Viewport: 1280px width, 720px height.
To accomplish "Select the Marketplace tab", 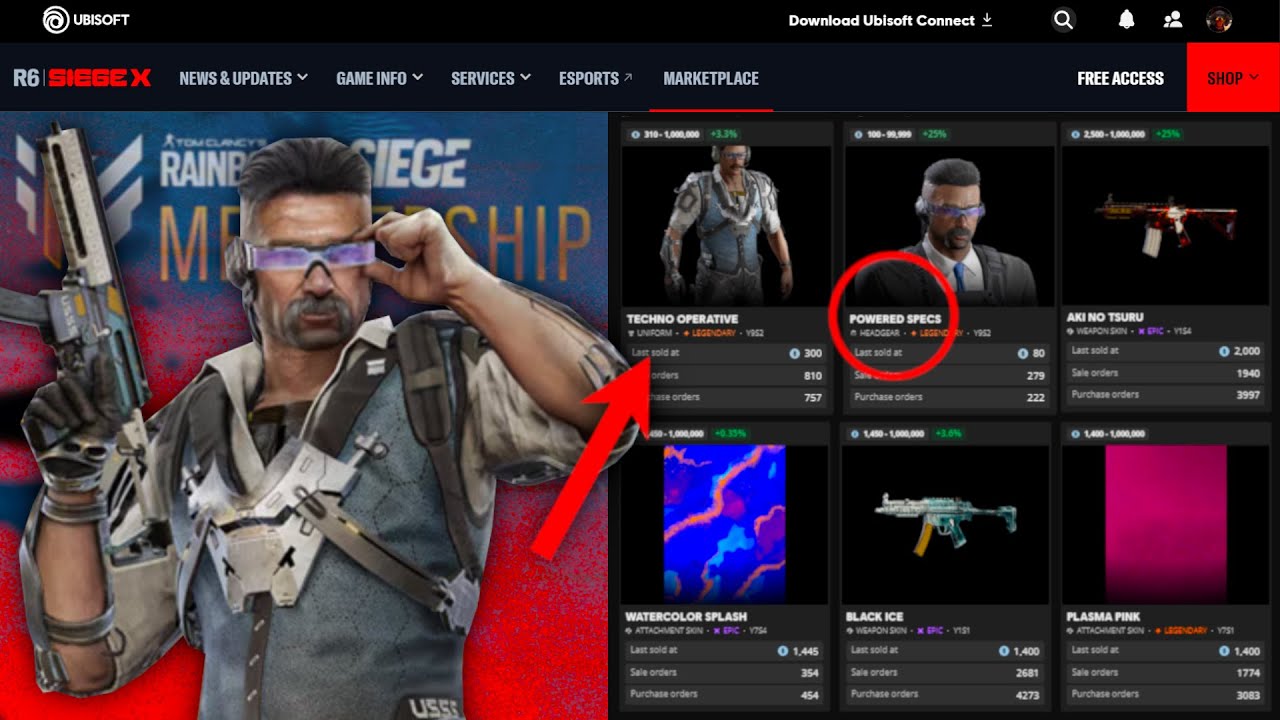I will (711, 78).
